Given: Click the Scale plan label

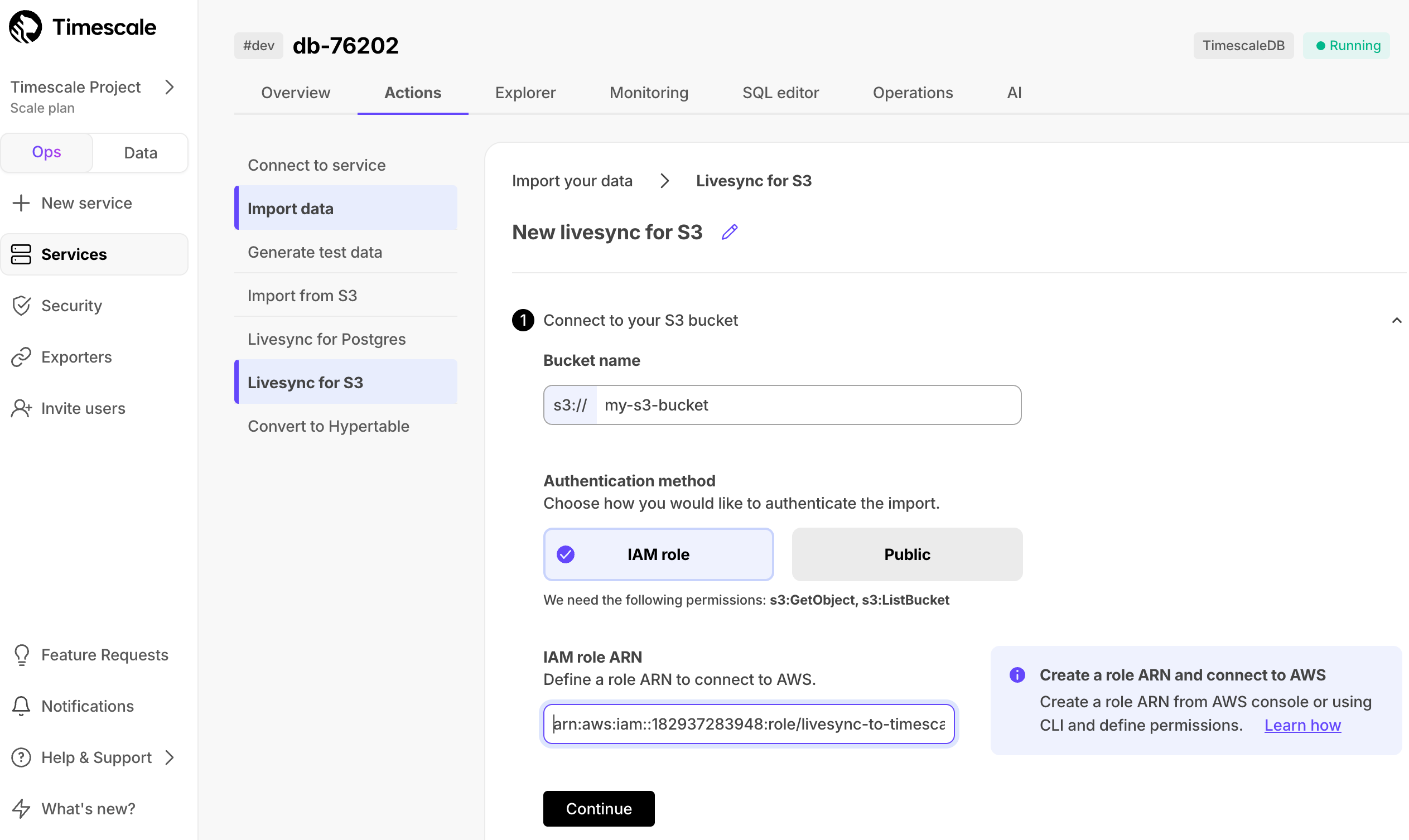Looking at the screenshot, I should click(x=42, y=108).
